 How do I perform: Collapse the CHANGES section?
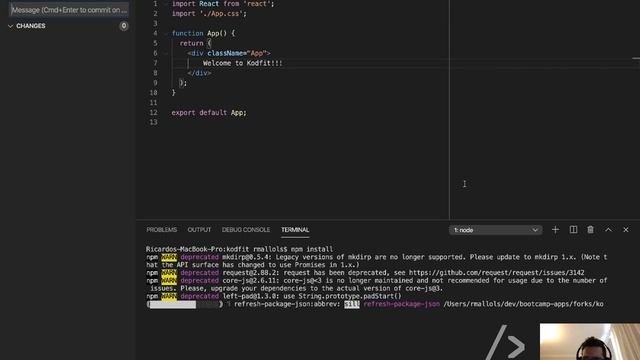click(27, 26)
